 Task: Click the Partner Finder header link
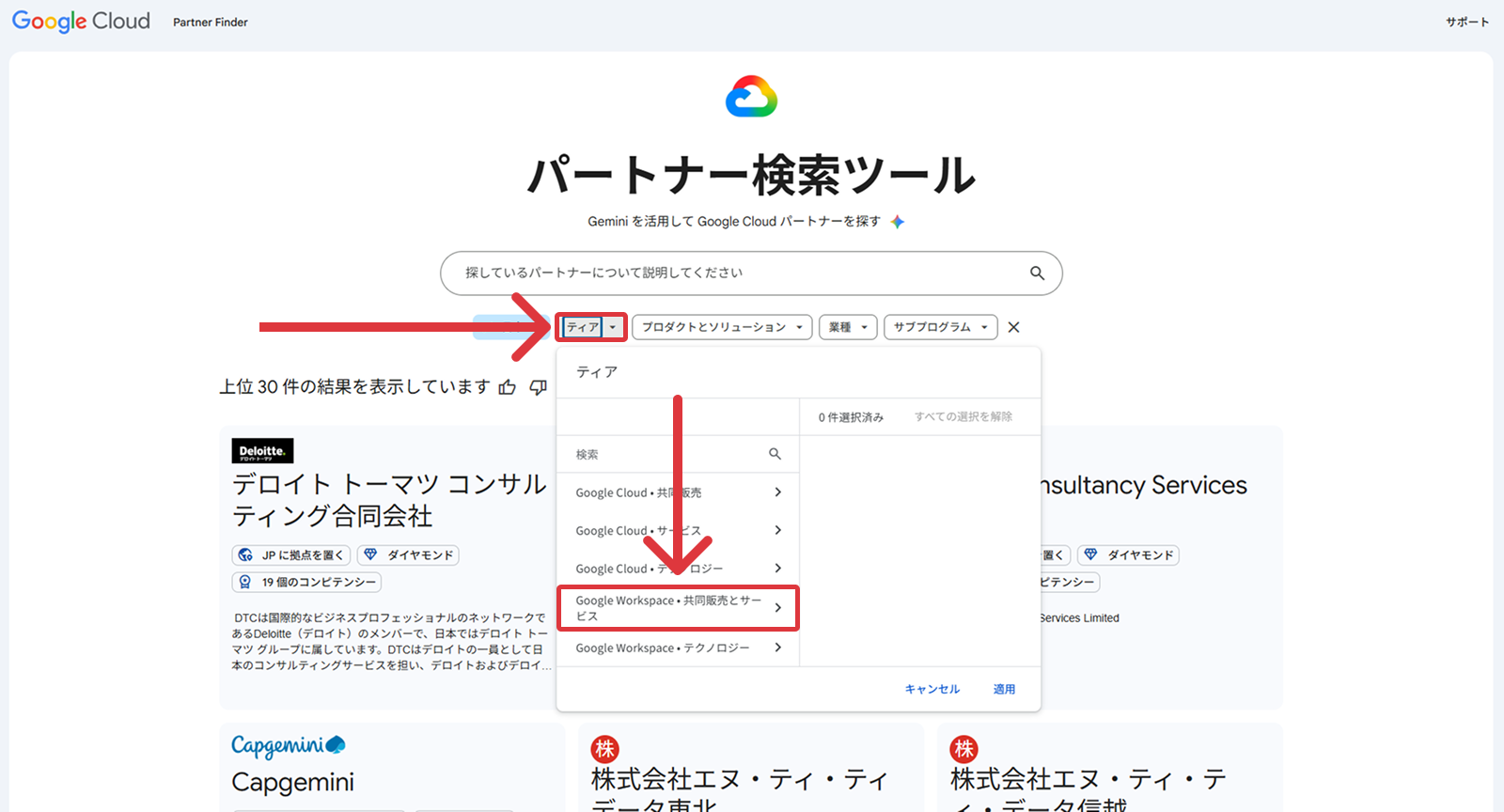point(211,23)
